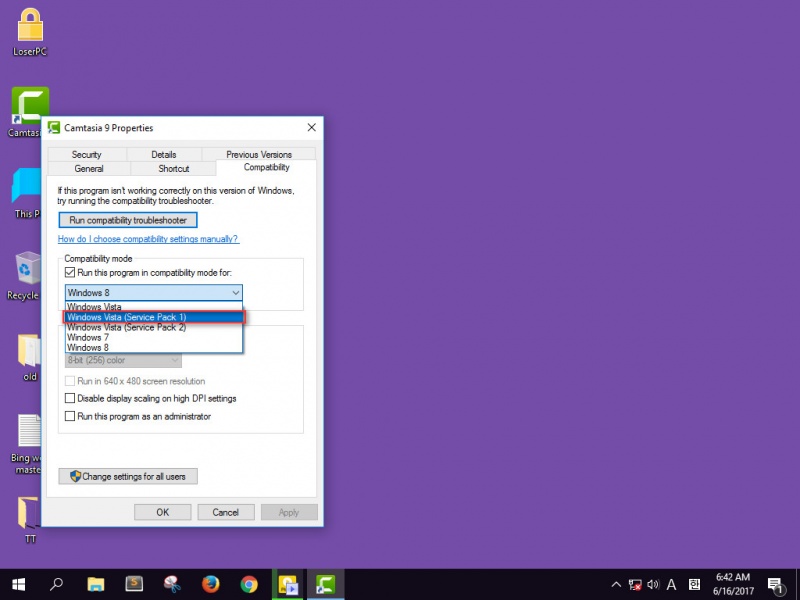Image resolution: width=800 pixels, height=600 pixels.
Task: Click the Korean IME tray icon
Action: tap(694, 585)
